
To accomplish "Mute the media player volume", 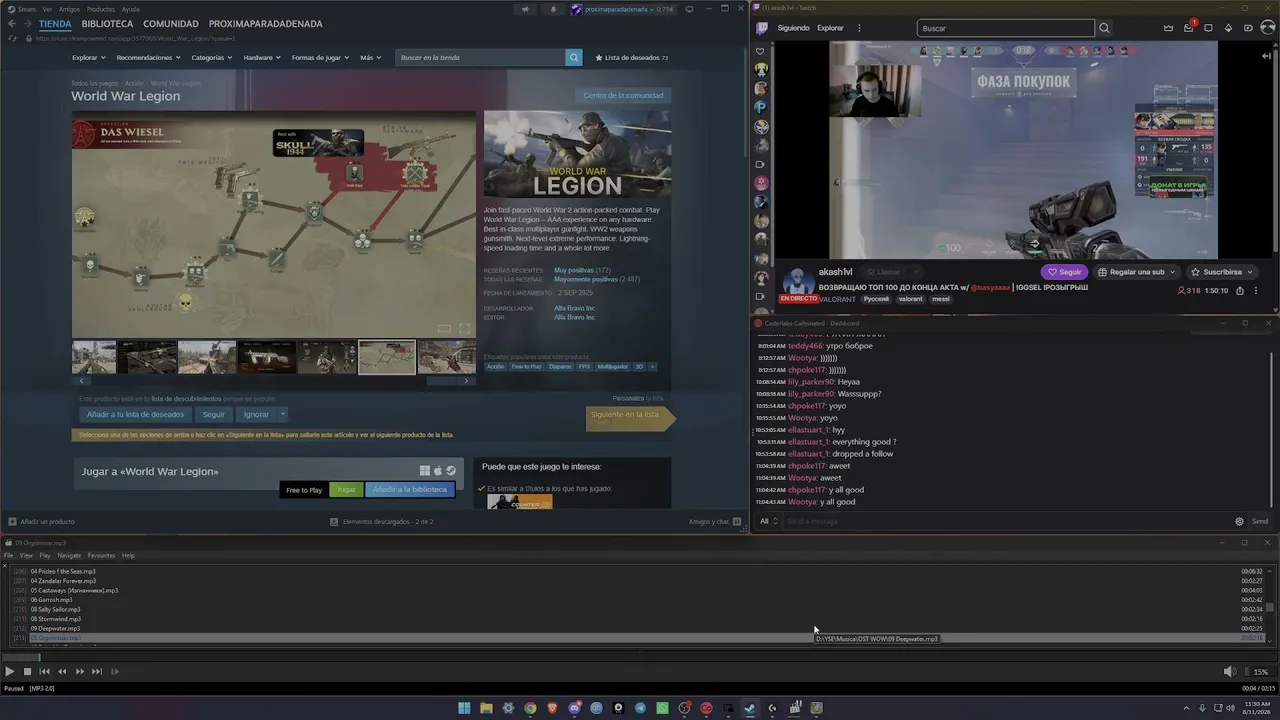I will [x=1230, y=672].
